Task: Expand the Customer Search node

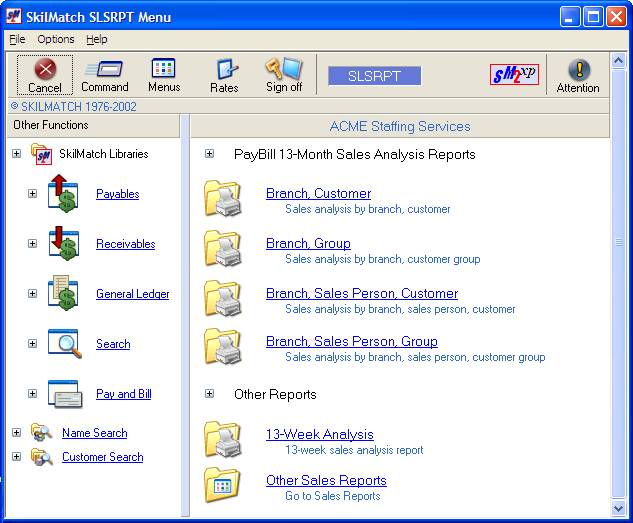Action: coord(16,456)
